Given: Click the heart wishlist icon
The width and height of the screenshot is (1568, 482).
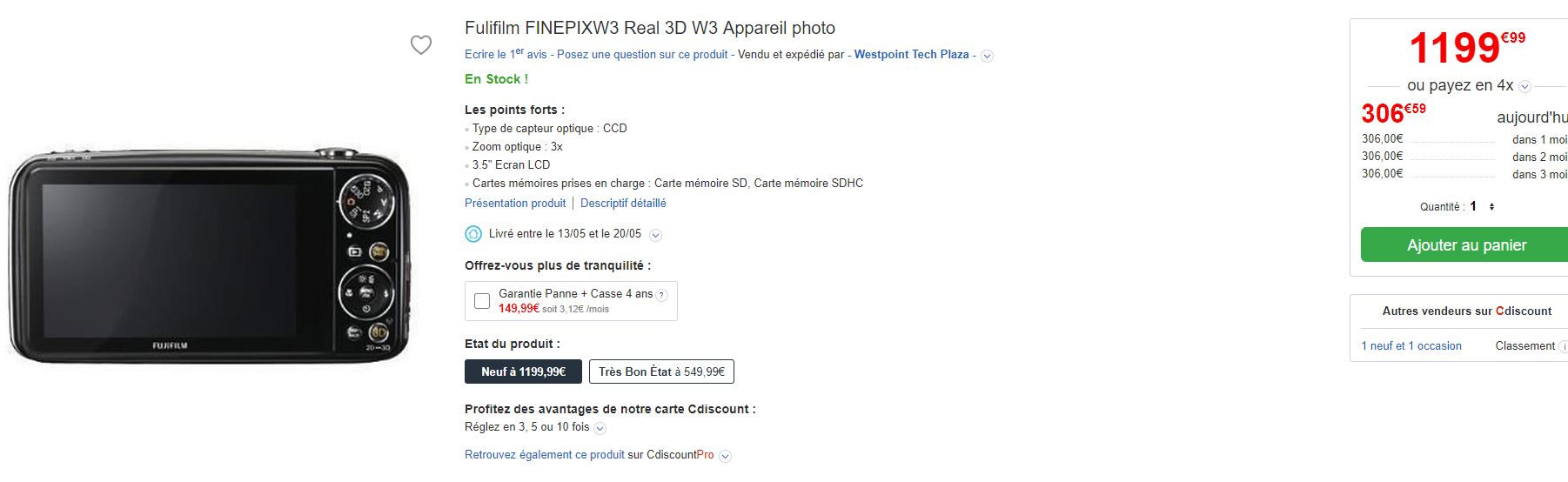Looking at the screenshot, I should tap(421, 44).
